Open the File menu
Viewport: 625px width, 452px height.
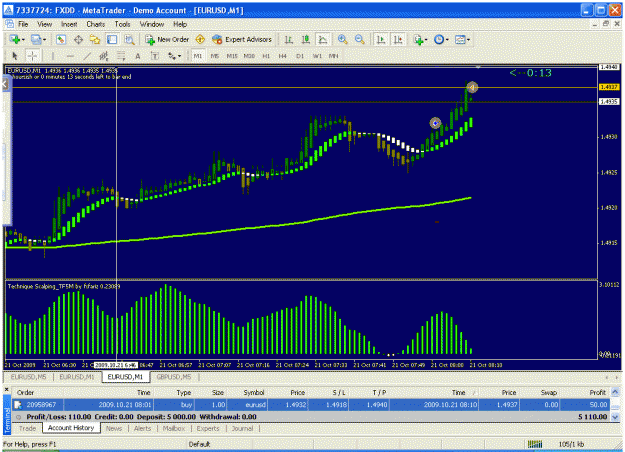tap(23, 24)
